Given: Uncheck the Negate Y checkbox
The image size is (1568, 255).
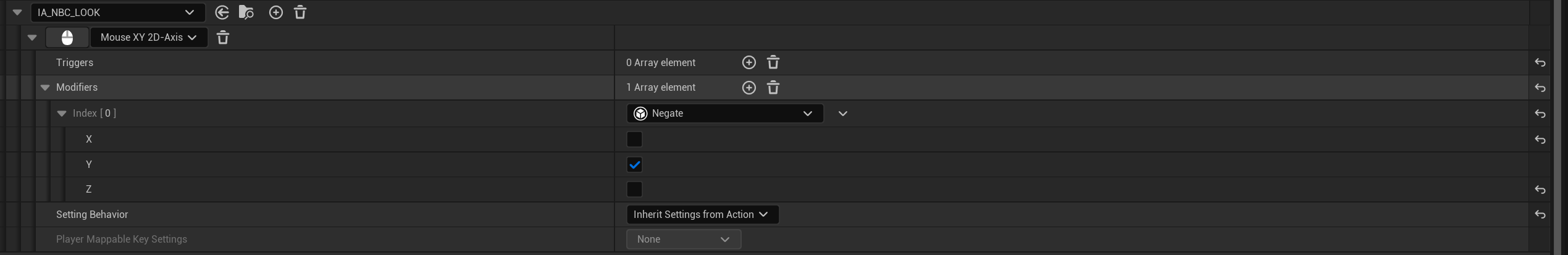Looking at the screenshot, I should (634, 165).
